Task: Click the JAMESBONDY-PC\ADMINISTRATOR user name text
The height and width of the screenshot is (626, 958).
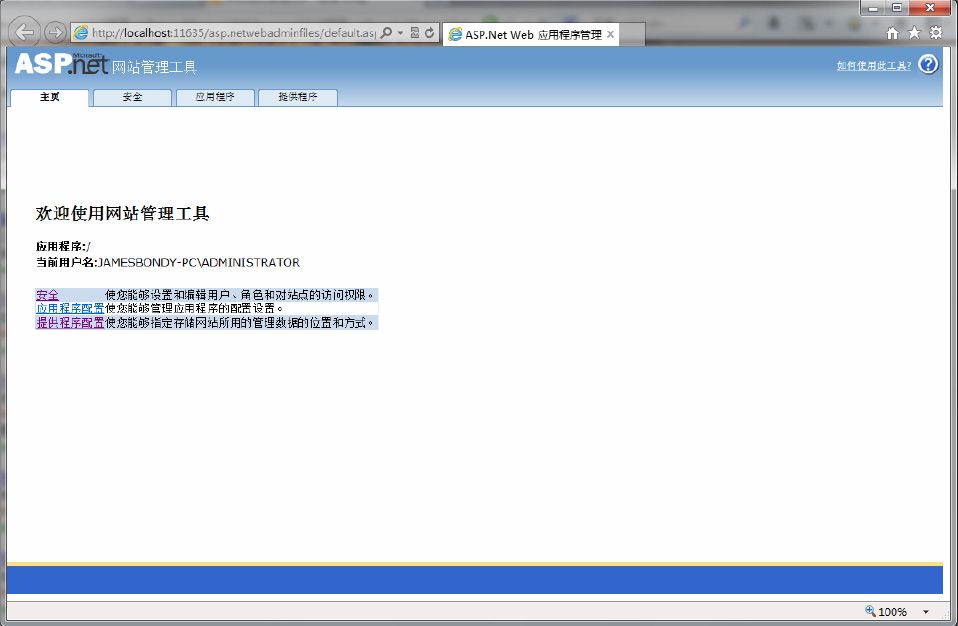Action: point(199,263)
